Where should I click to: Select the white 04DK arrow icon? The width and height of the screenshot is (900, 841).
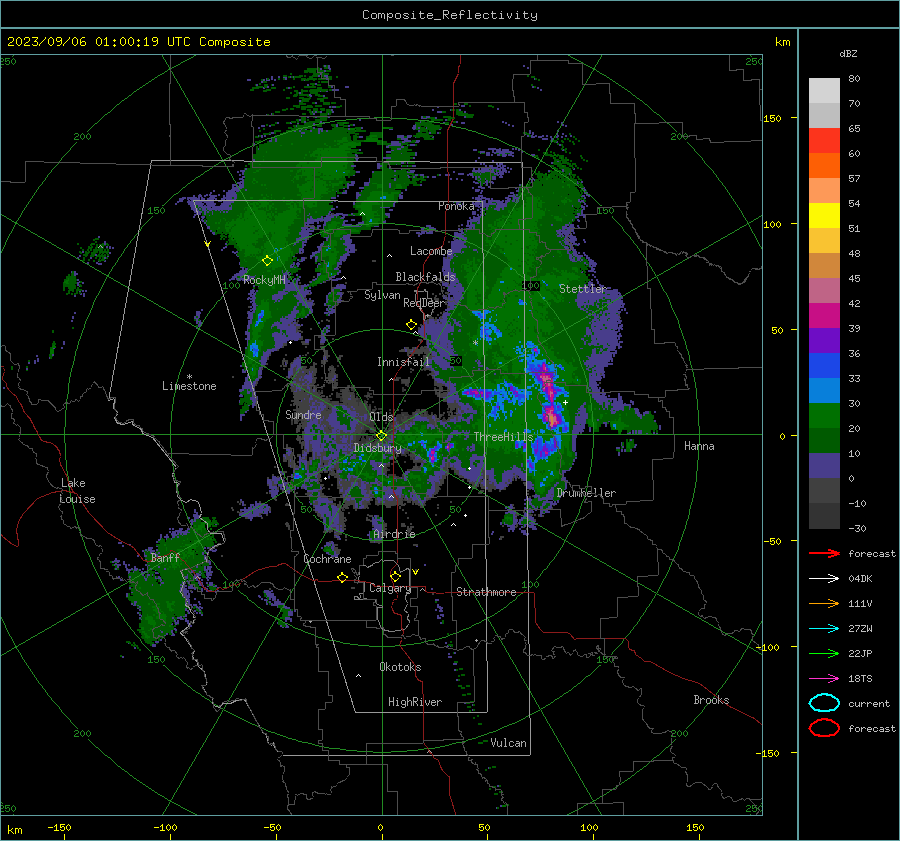pyautogui.click(x=824, y=578)
